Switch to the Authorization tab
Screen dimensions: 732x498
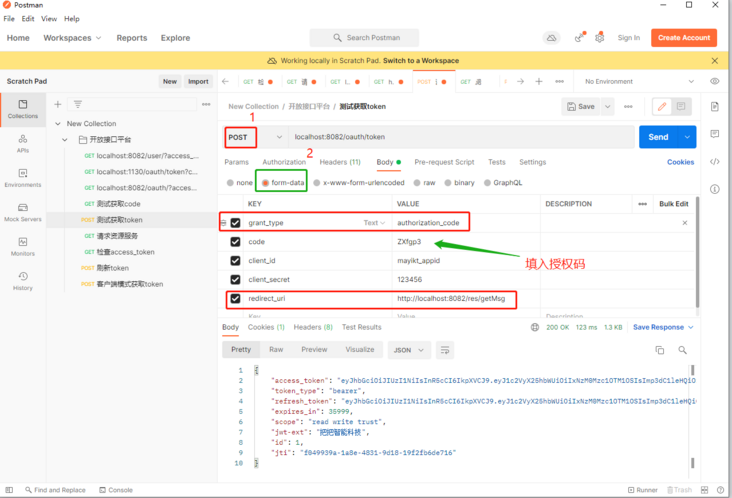[284, 162]
